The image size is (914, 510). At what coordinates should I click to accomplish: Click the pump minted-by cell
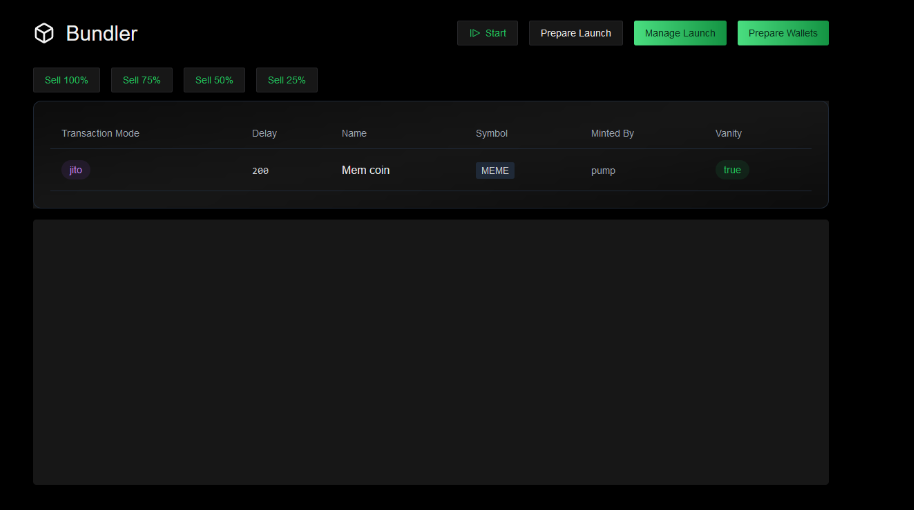coord(603,171)
